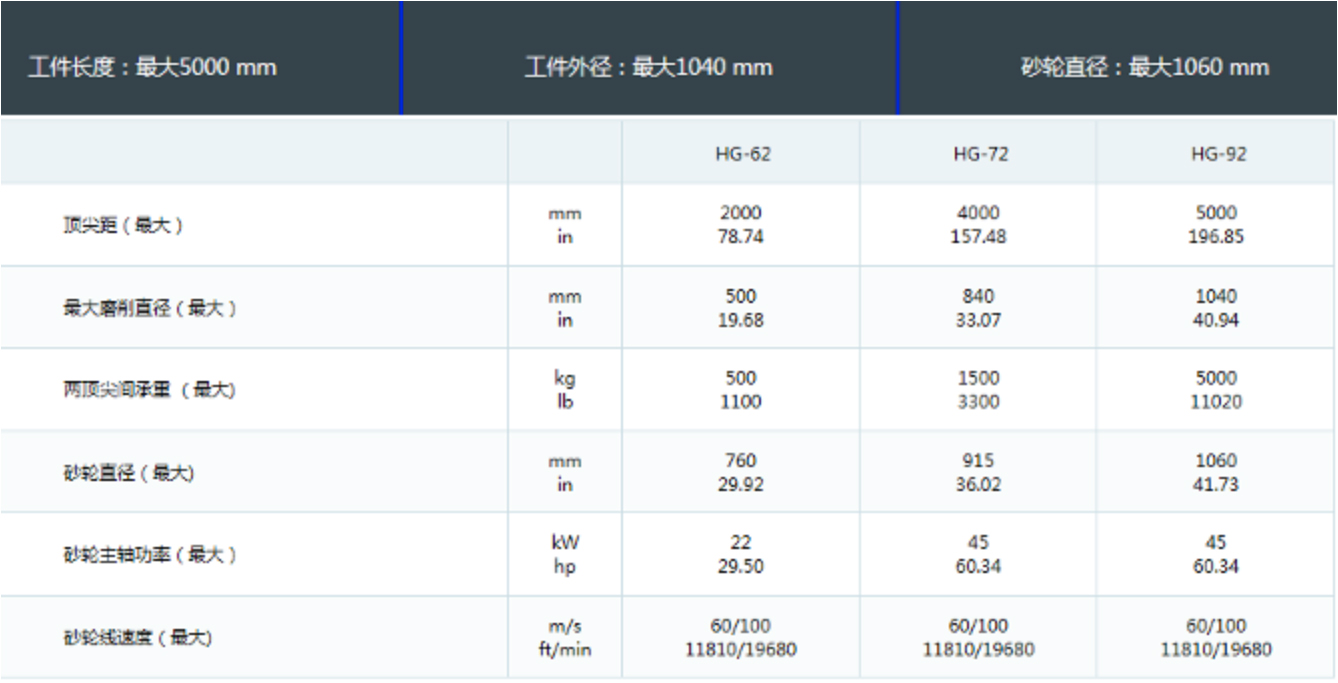Click the value 840 in the HG-72 column
This screenshot has height=683, width=1338.
pos(978,297)
